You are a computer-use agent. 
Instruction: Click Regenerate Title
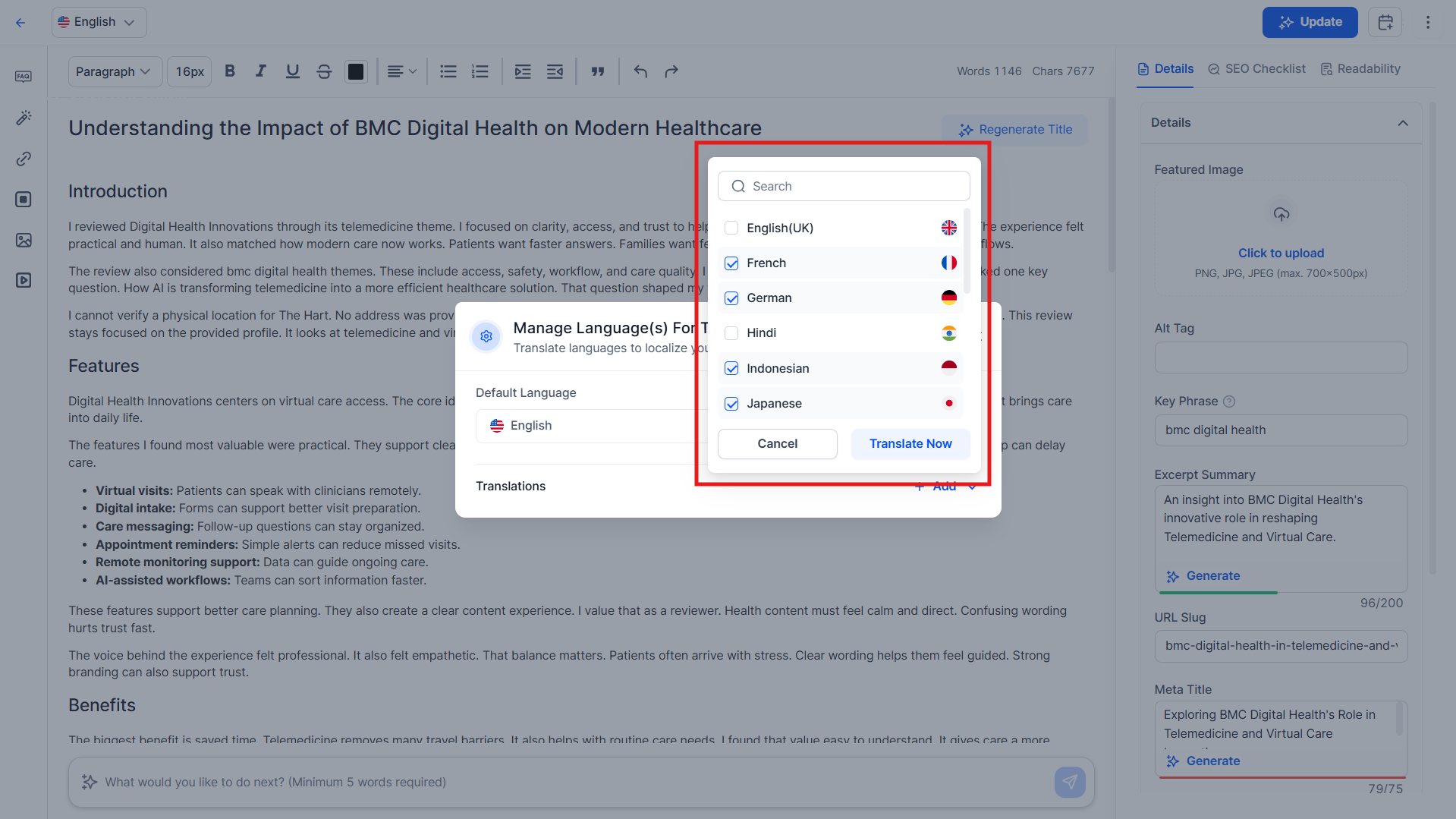click(x=1015, y=130)
